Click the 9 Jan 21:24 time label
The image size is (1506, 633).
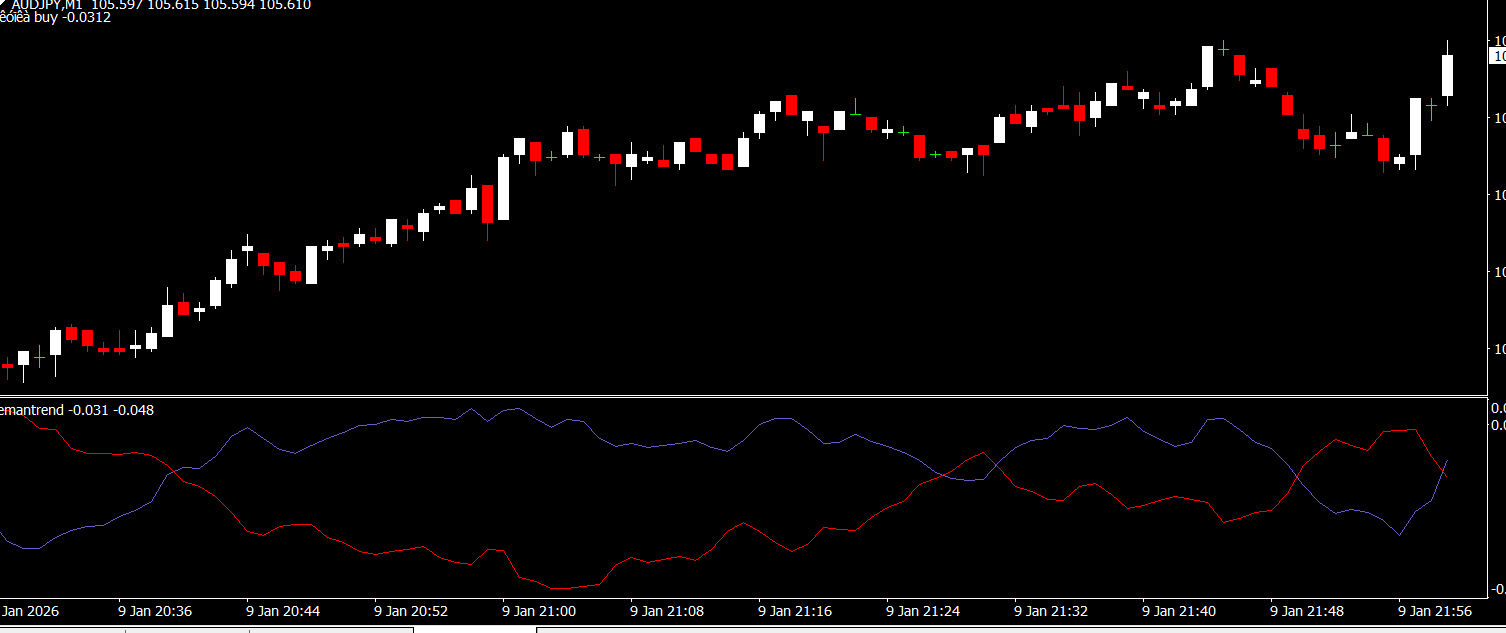click(923, 610)
